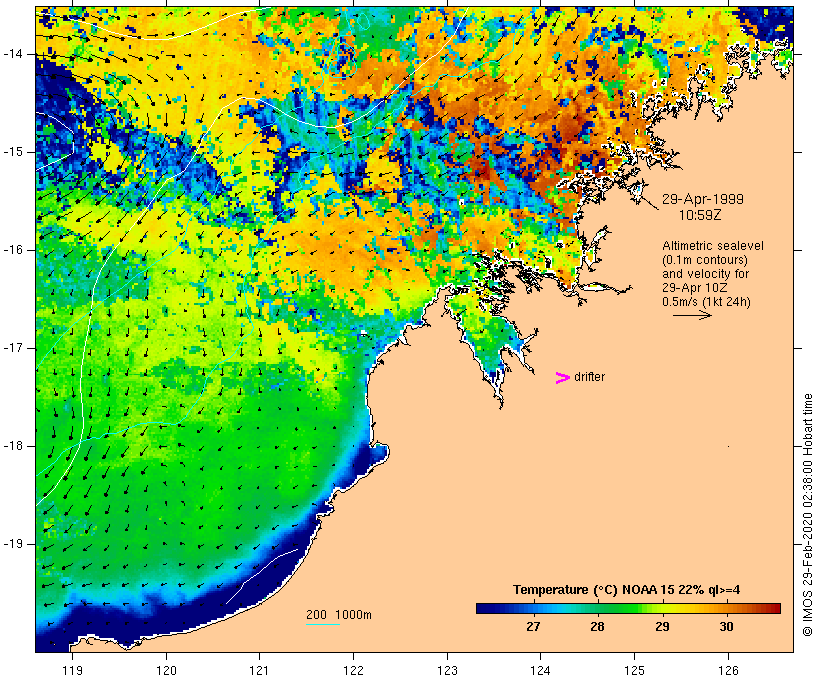Image resolution: width=820 pixels, height=680 pixels.
Task: Click longitude axis label 125
Action: tap(635, 670)
